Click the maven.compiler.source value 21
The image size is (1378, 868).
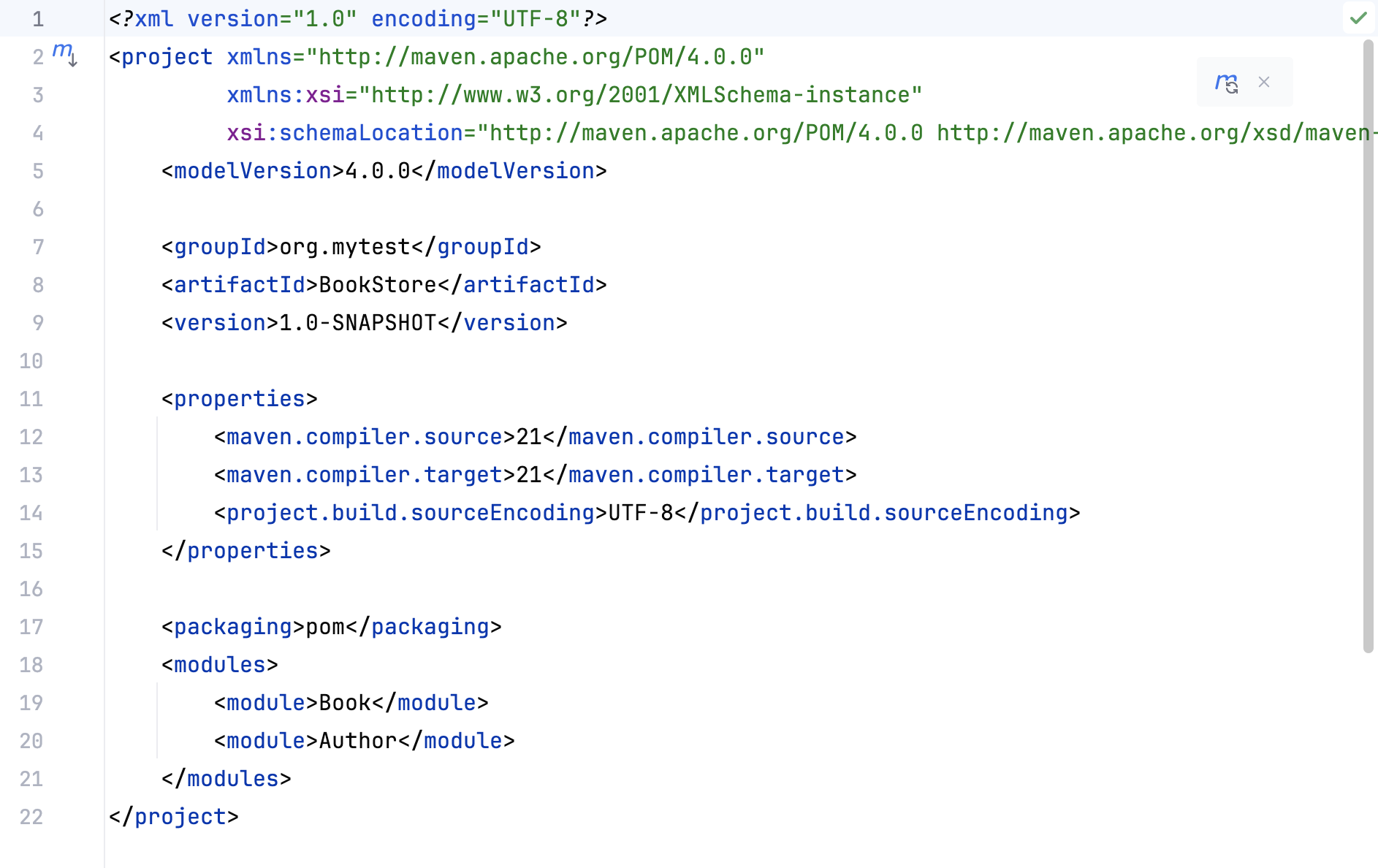click(528, 436)
